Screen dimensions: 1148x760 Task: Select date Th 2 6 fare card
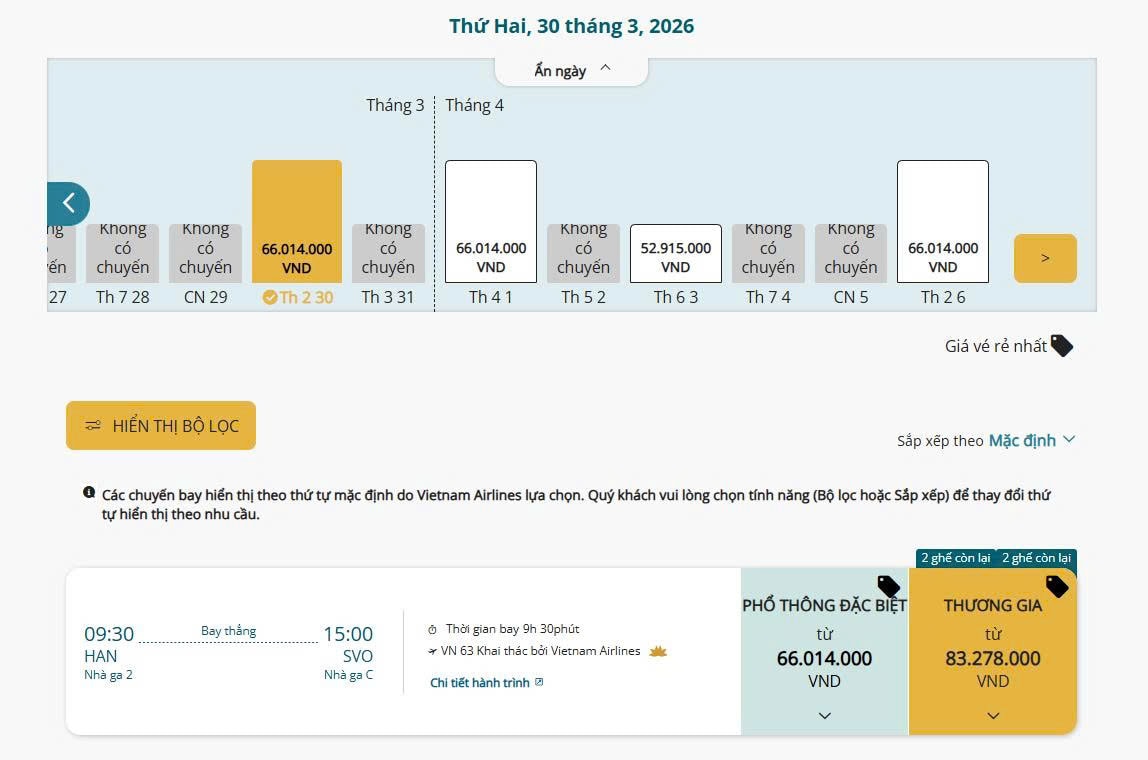click(942, 222)
